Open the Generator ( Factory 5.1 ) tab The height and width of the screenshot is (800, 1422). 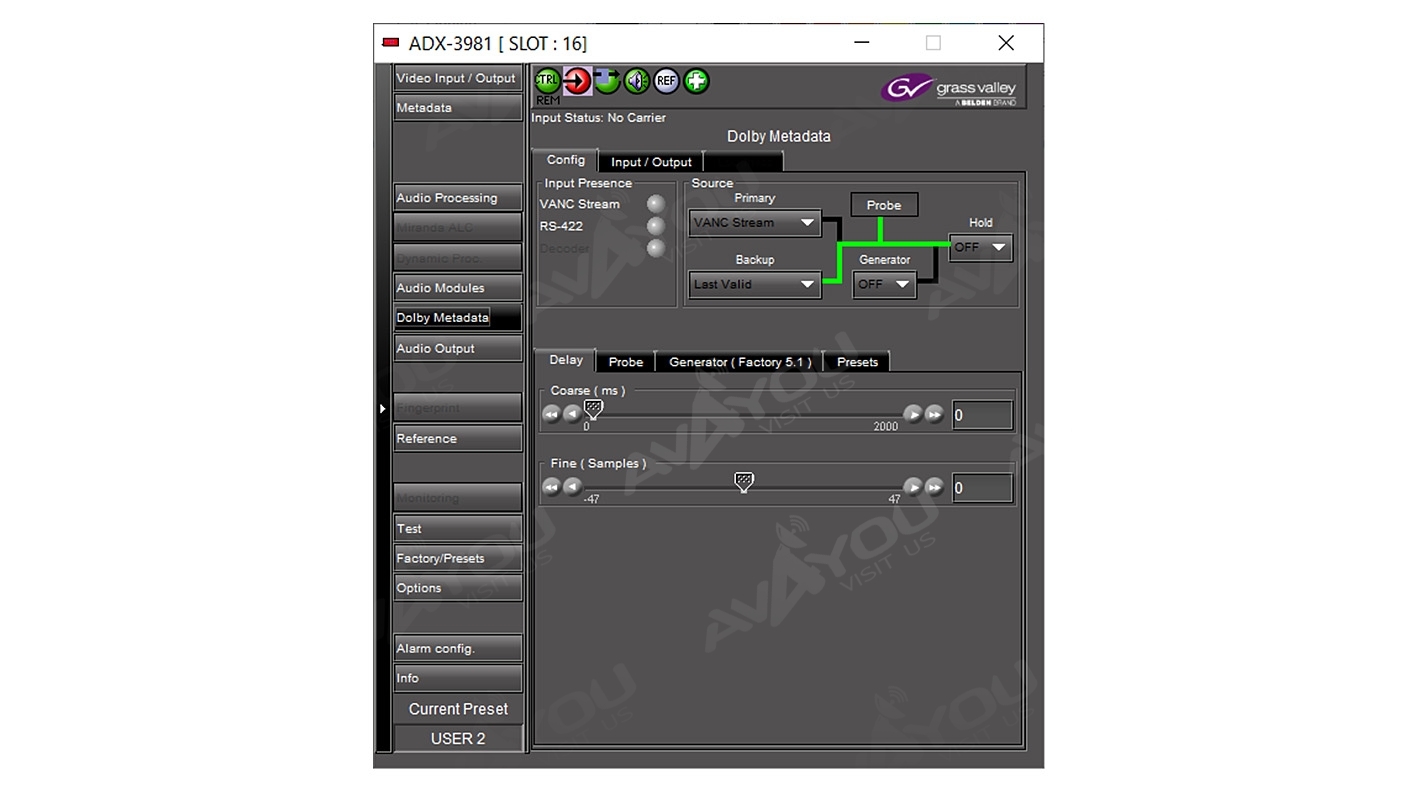pos(740,362)
